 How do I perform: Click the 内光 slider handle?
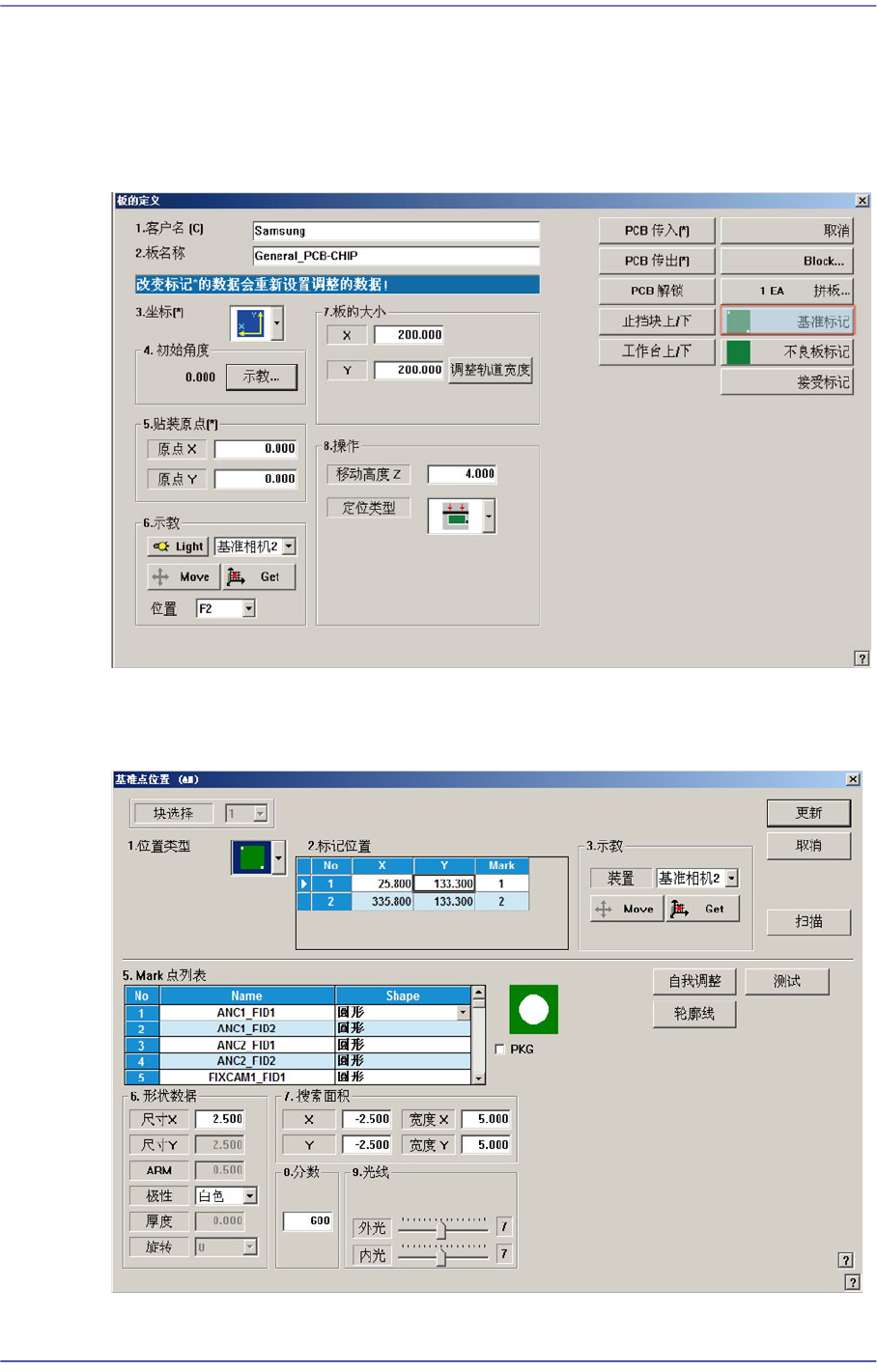[441, 1257]
